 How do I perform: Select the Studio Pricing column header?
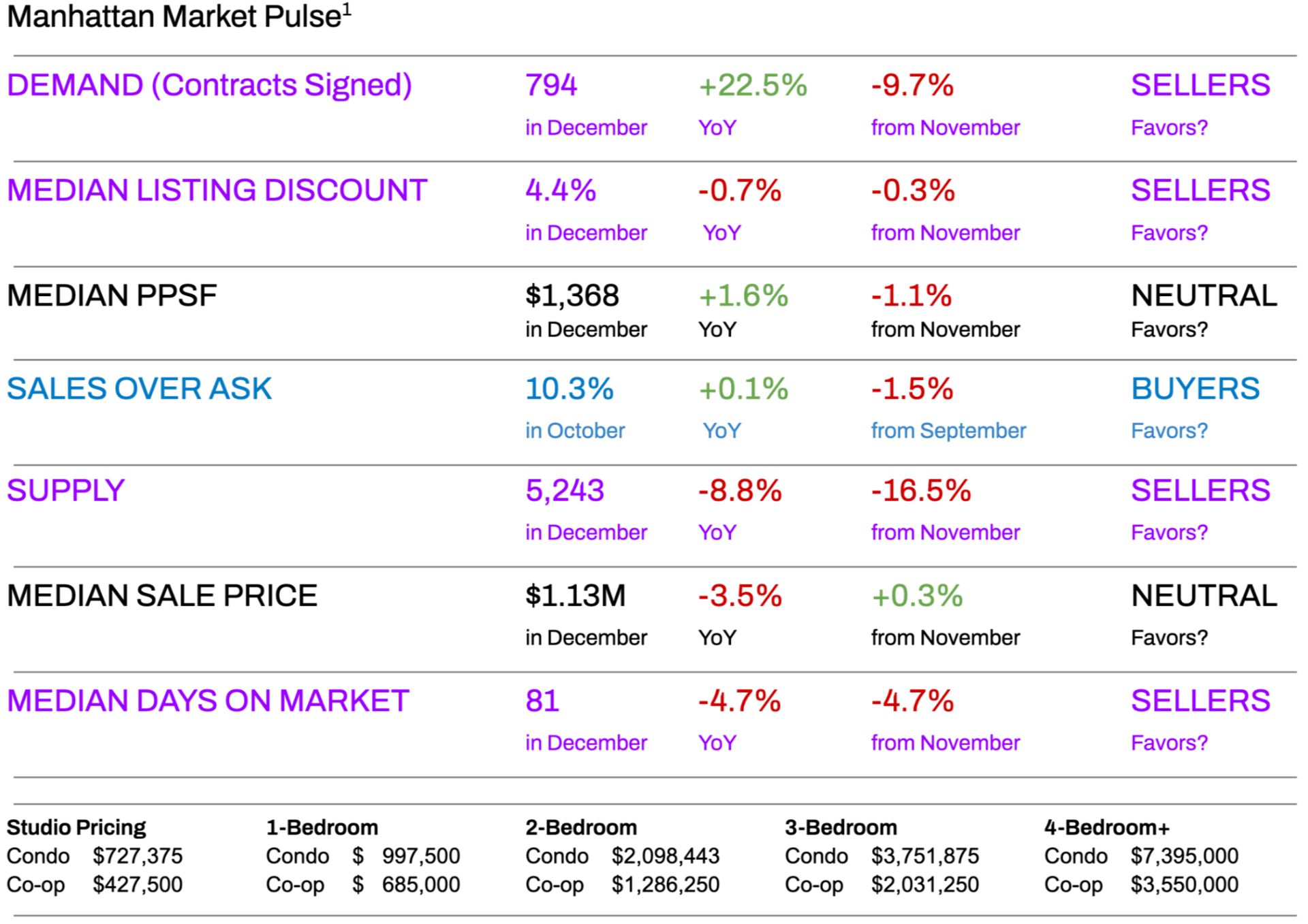pos(76,827)
